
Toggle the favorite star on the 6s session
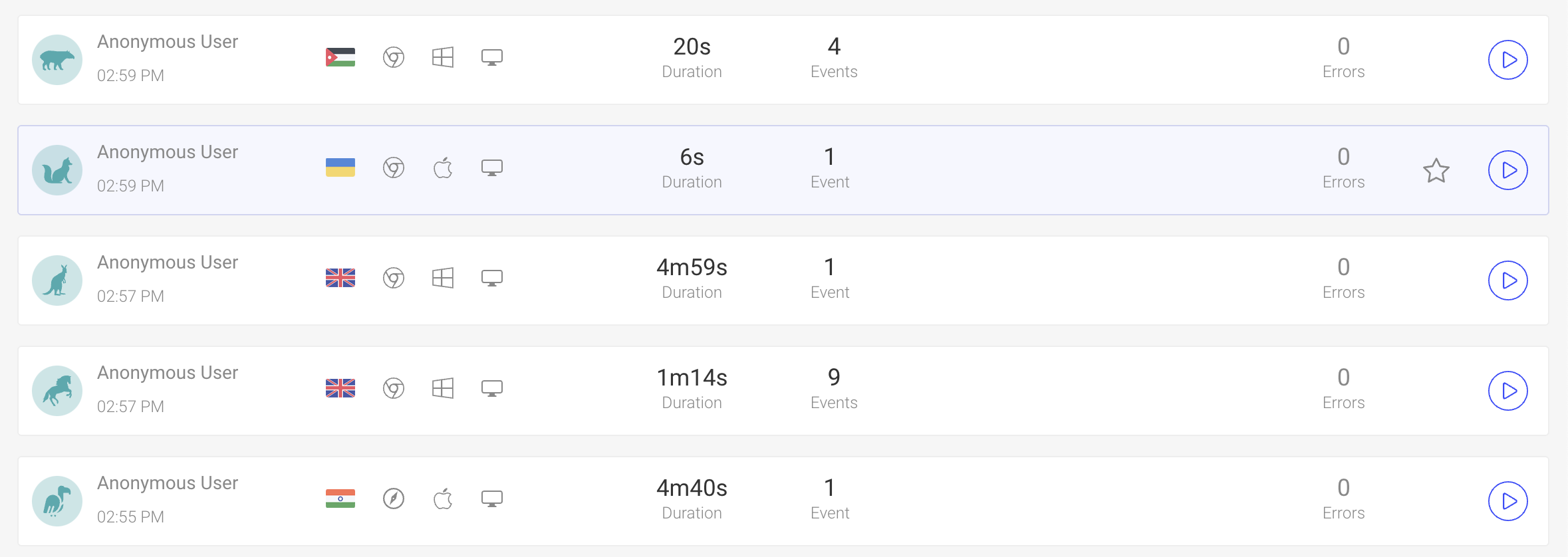click(x=1436, y=170)
